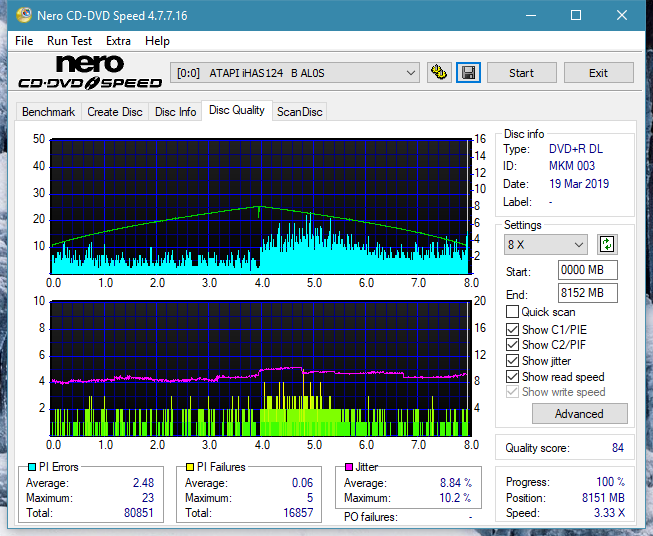This screenshot has height=536, width=653.
Task: Switch to the Create Disc tab
Action: tap(115, 112)
